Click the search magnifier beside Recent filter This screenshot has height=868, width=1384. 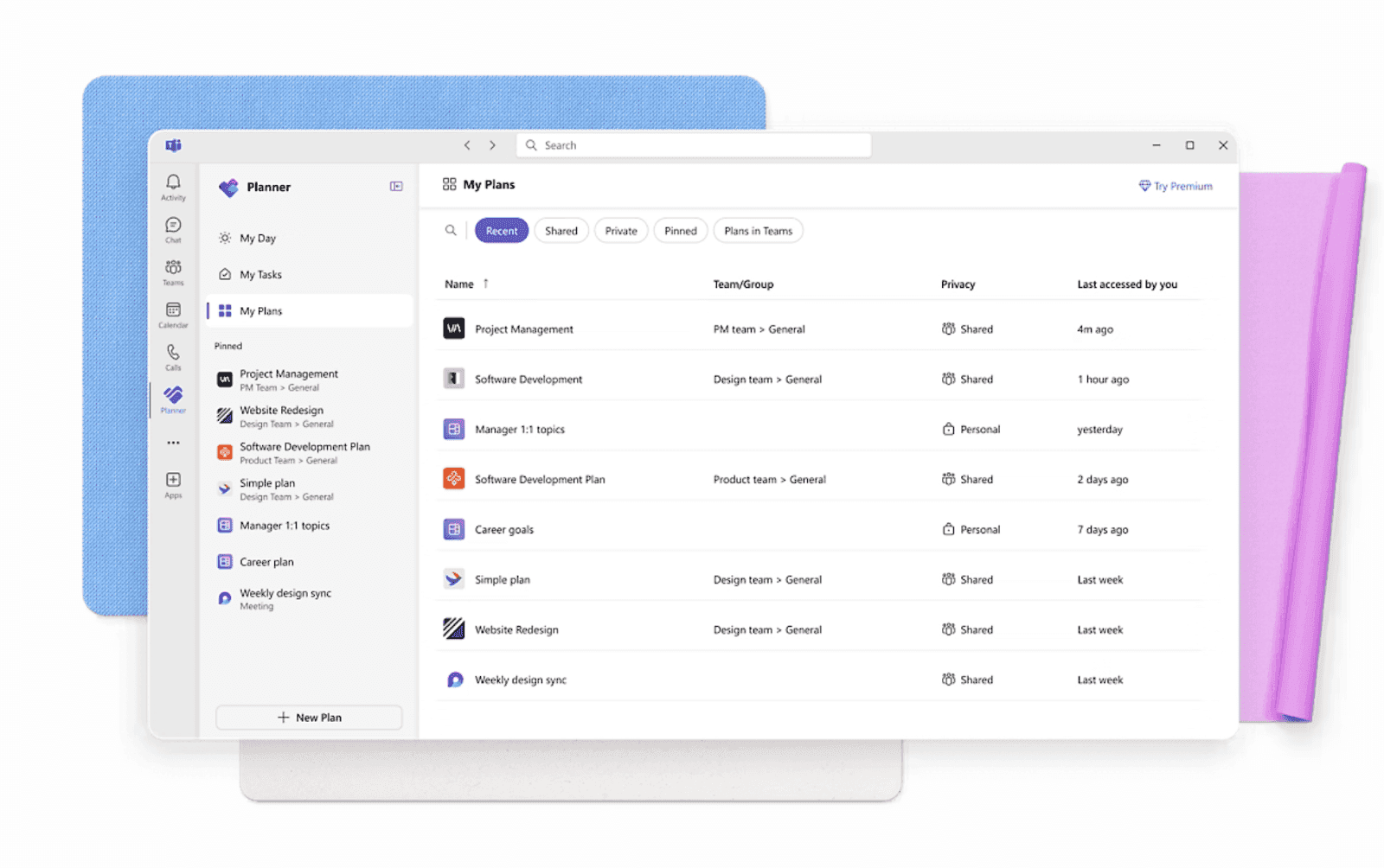pos(451,230)
